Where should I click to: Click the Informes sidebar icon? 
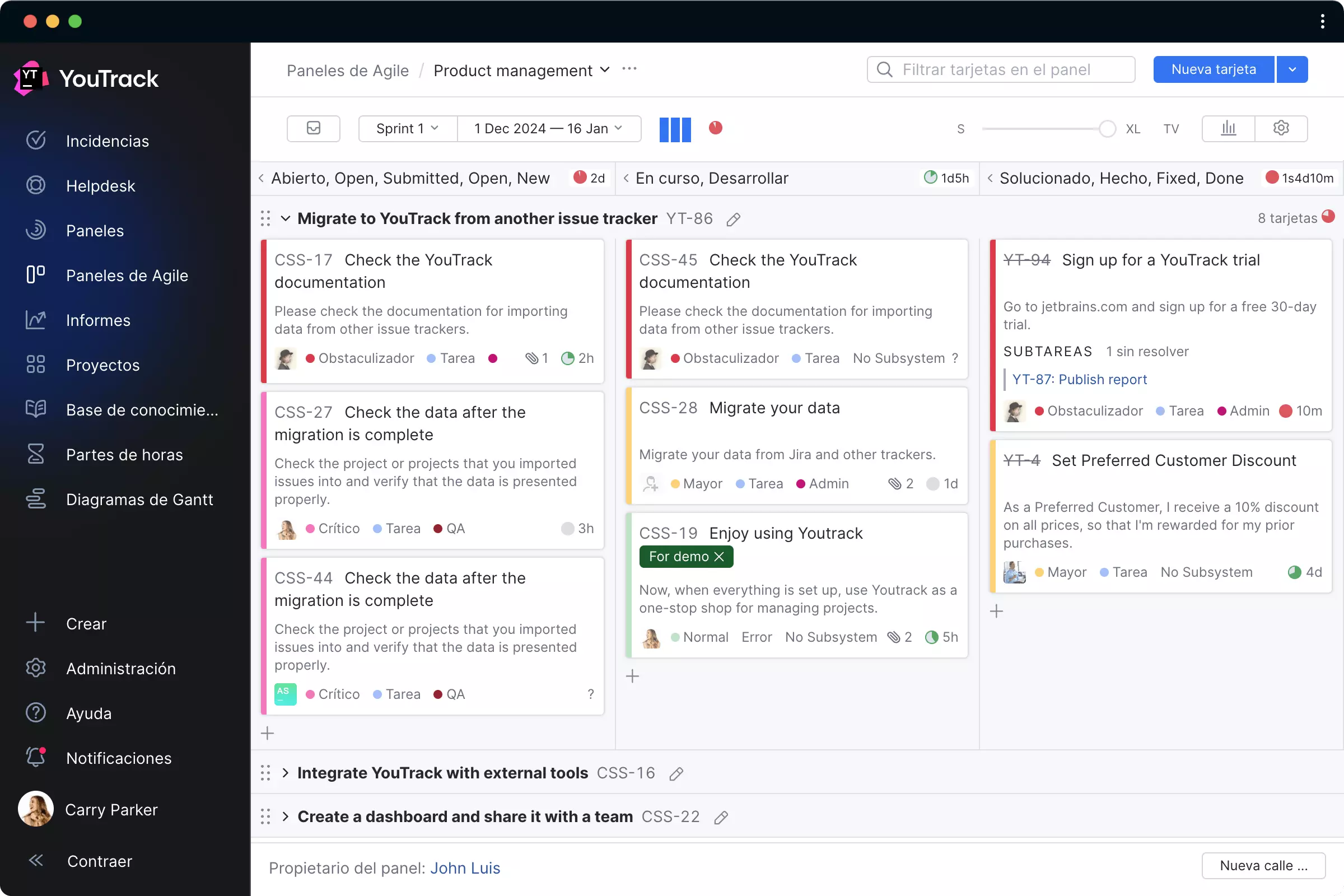click(35, 320)
